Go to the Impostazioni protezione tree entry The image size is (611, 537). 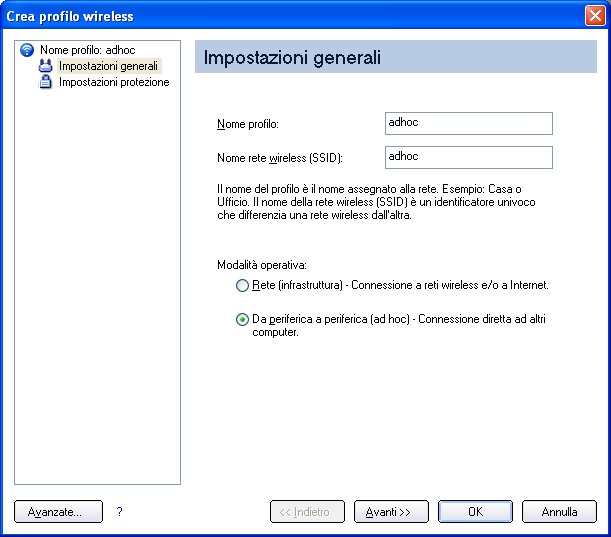114,82
